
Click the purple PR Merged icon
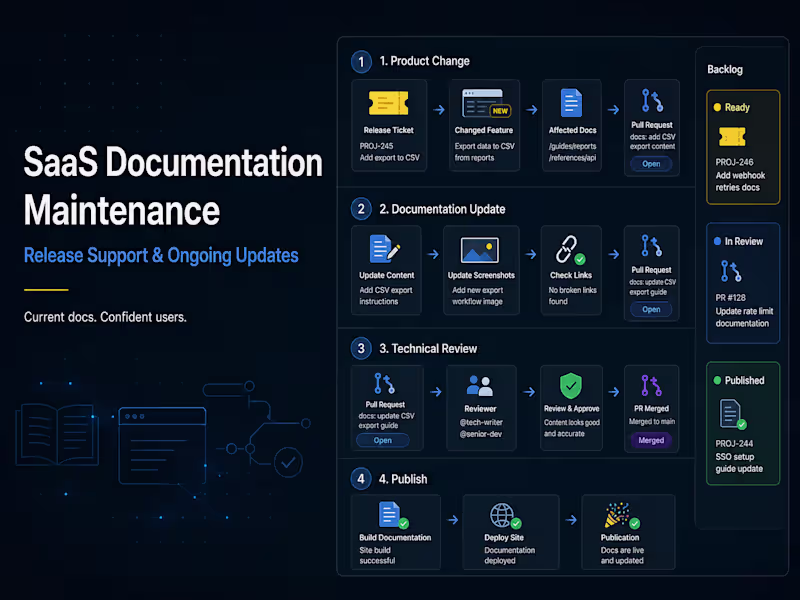652,386
